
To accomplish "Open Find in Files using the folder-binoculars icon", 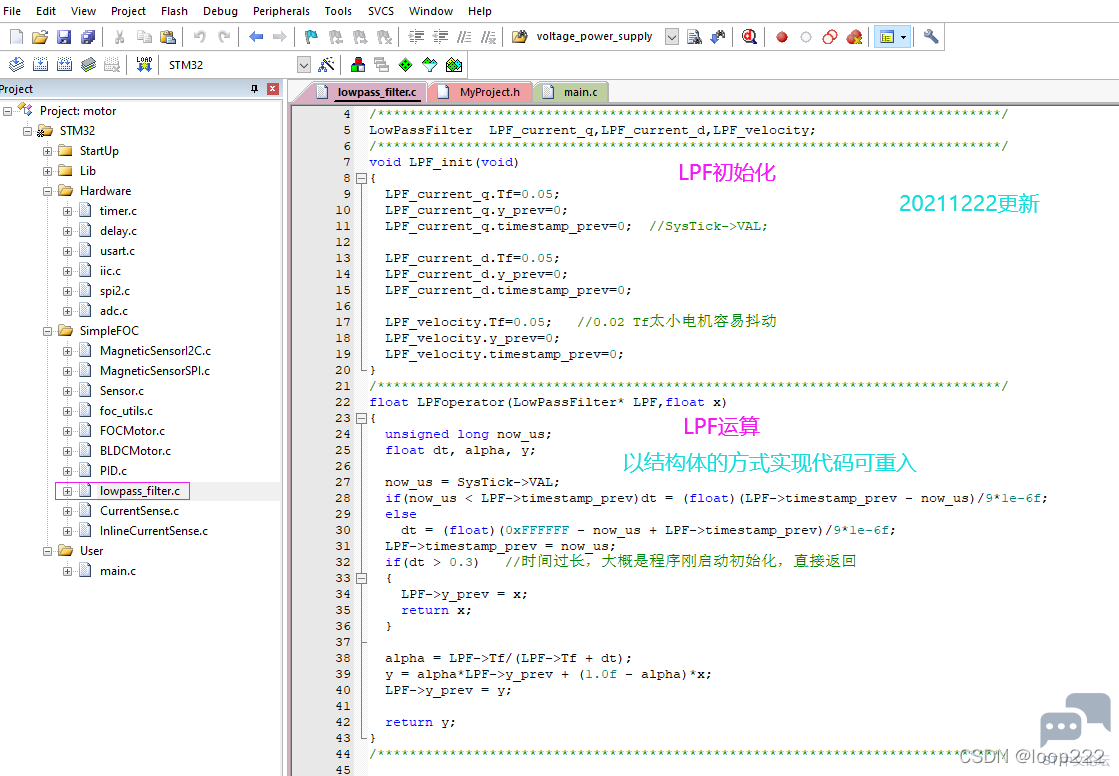I will pos(520,36).
